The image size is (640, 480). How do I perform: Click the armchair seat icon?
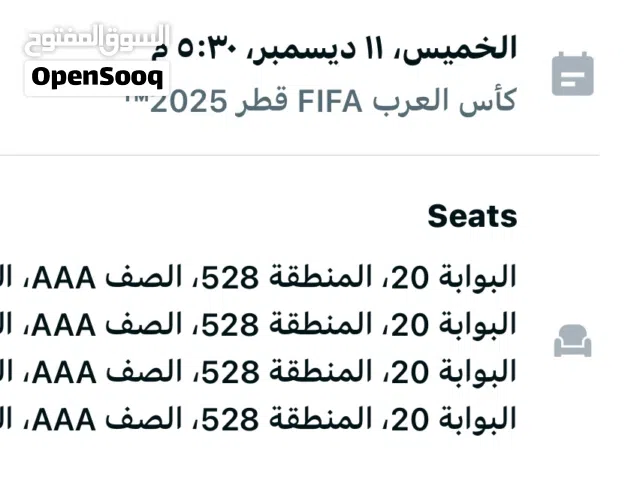tap(573, 342)
